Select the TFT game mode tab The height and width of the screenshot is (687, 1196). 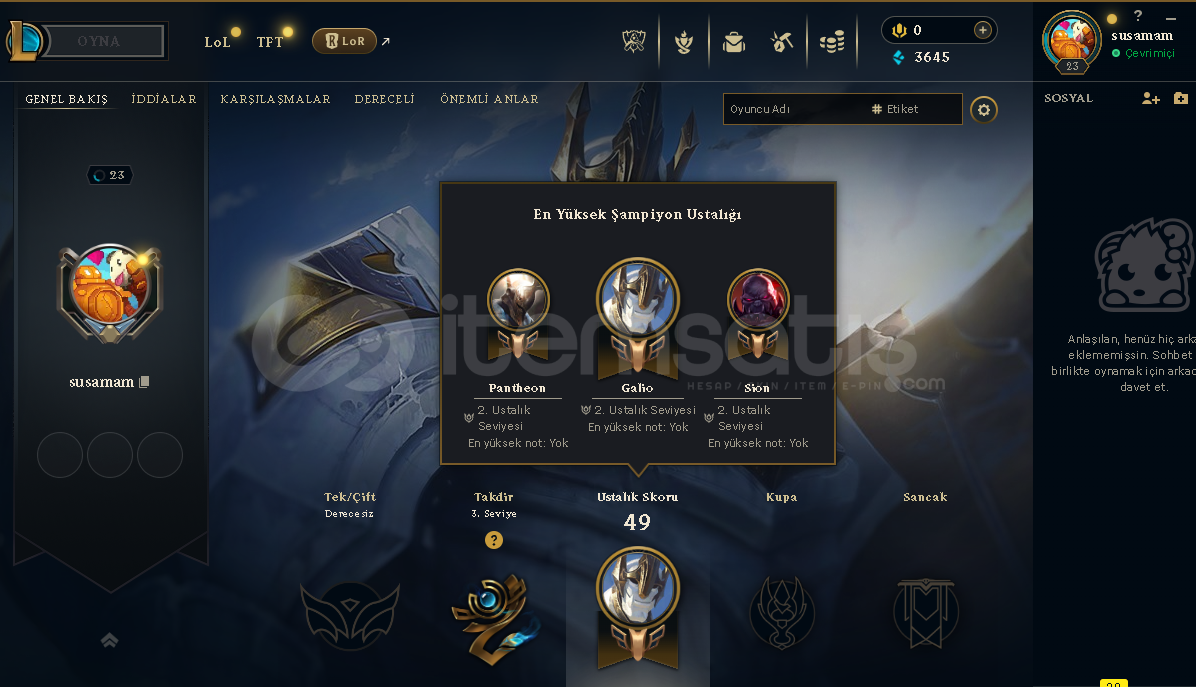pos(270,42)
